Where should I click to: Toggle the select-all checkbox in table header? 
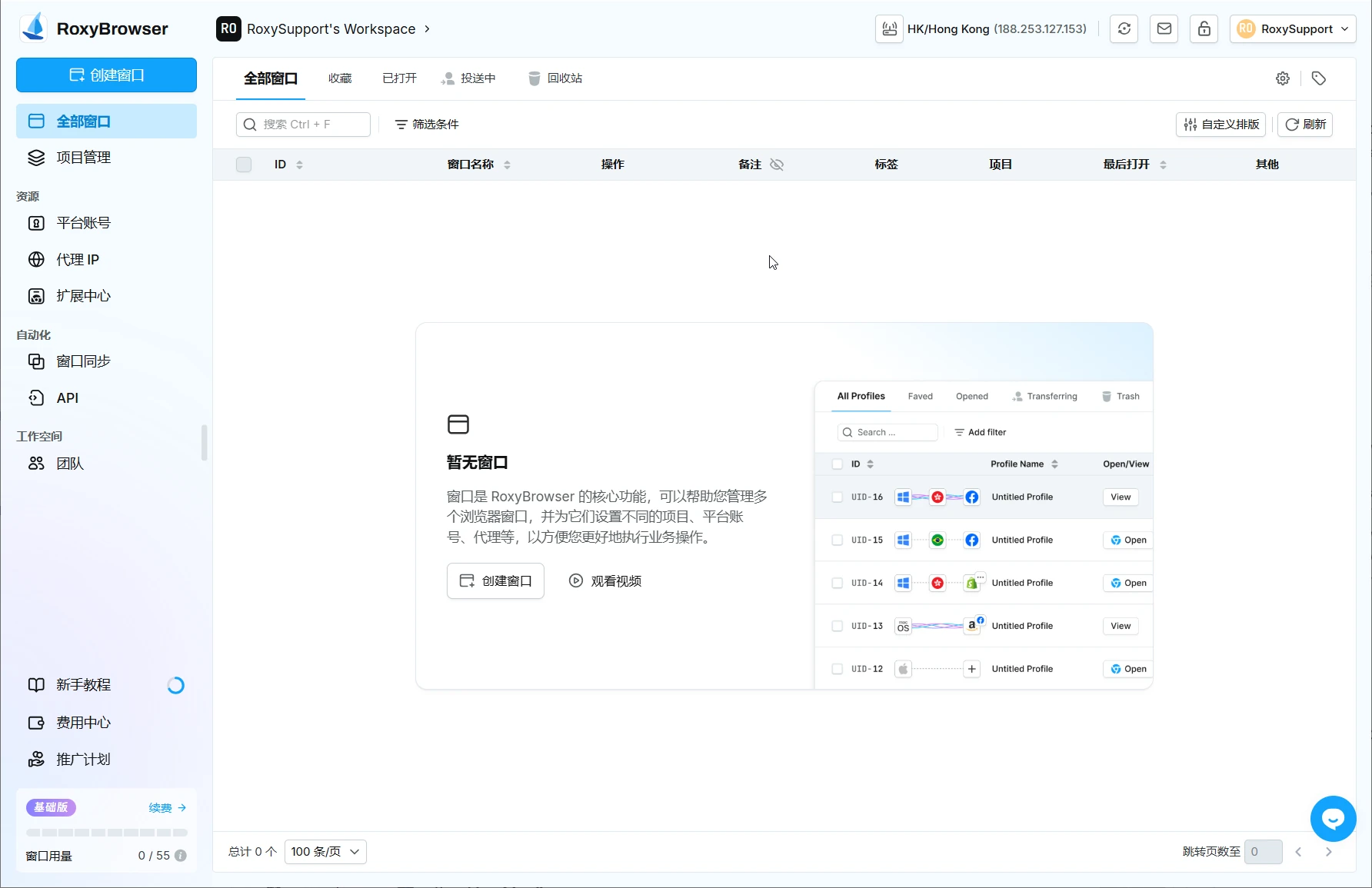(x=244, y=165)
